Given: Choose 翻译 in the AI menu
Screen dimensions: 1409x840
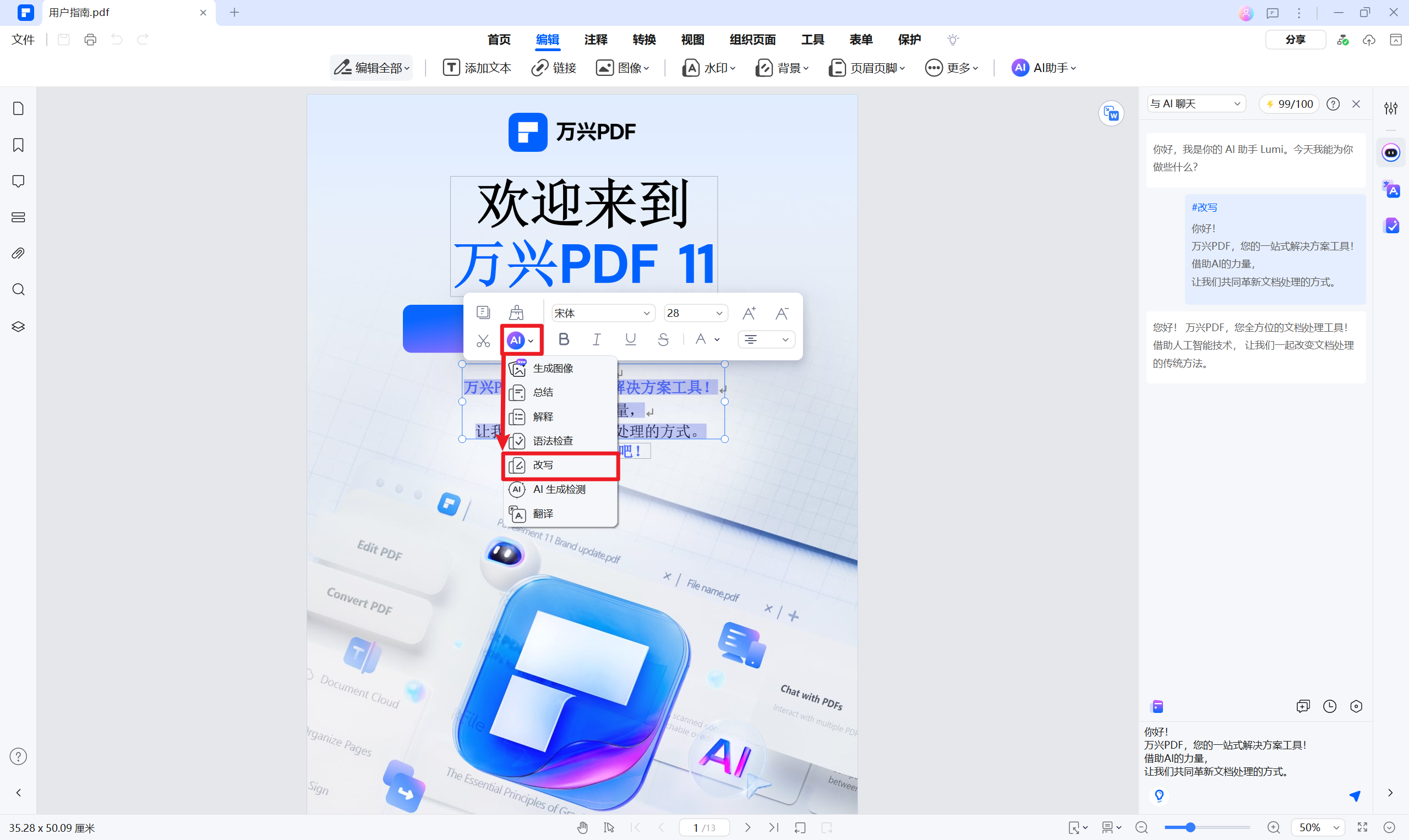Looking at the screenshot, I should (x=561, y=513).
